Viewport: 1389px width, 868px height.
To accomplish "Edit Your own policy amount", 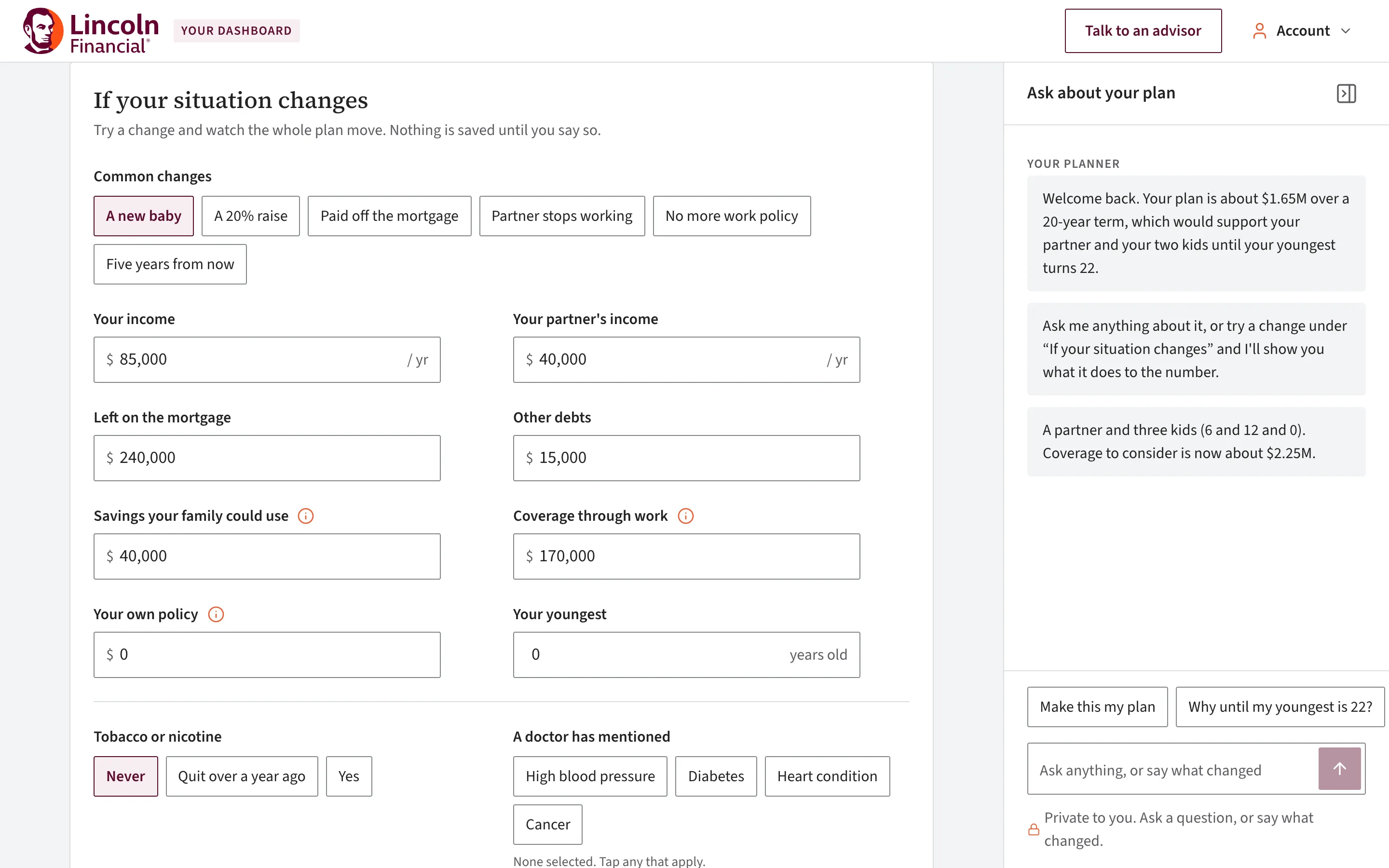I will pyautogui.click(x=267, y=654).
